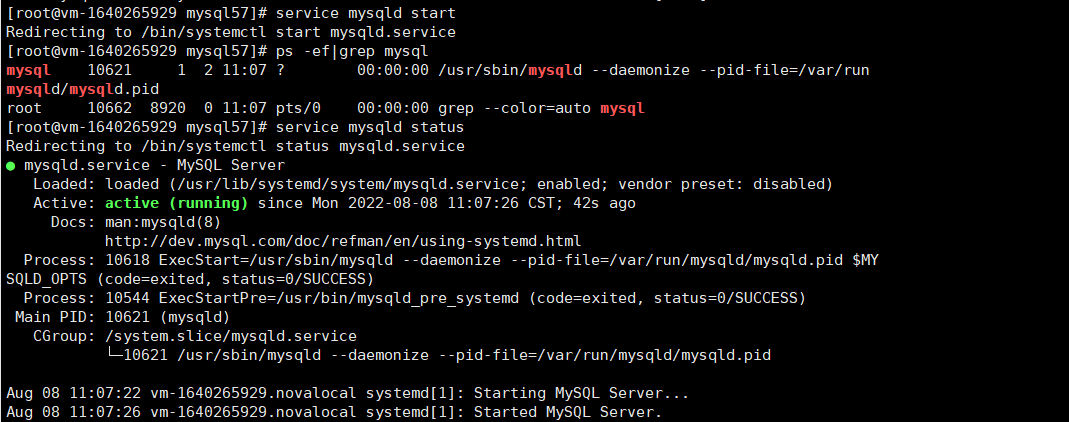Image resolution: width=1069 pixels, height=422 pixels.
Task: Click the CGroup path /system.slice/mysqld.service
Action: coord(230,336)
